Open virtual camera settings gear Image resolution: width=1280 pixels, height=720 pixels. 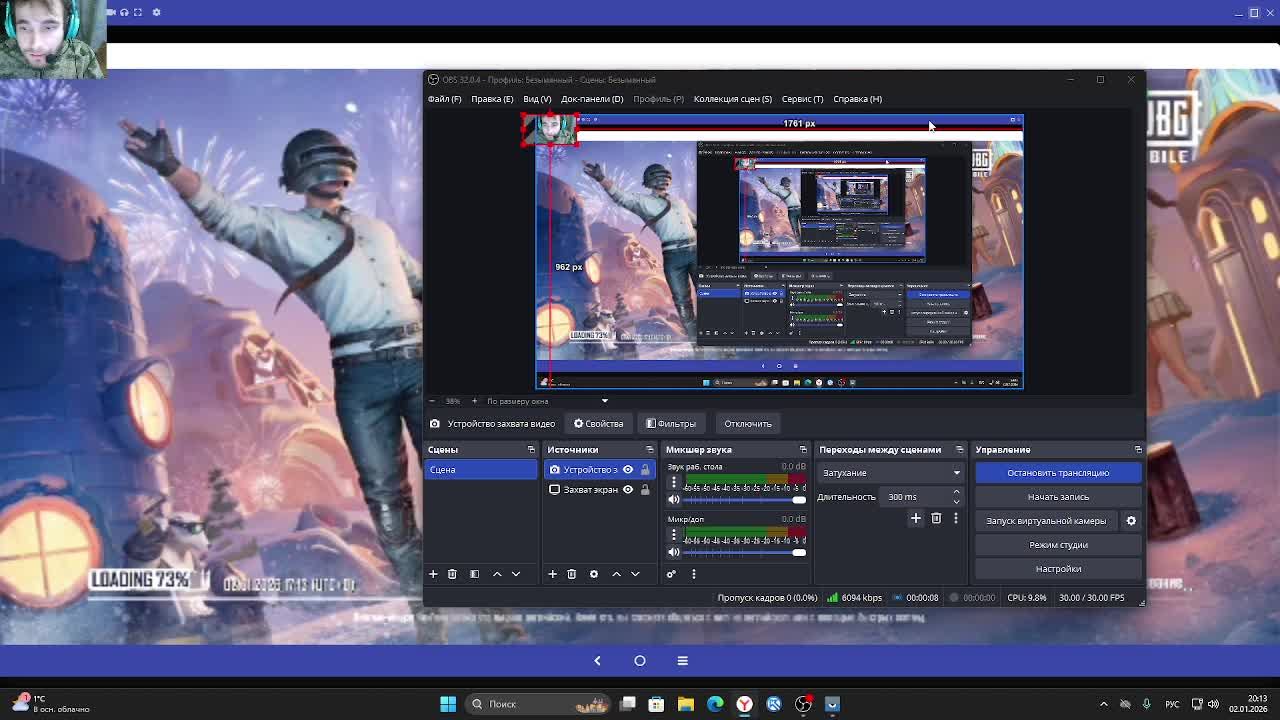tap(1131, 521)
